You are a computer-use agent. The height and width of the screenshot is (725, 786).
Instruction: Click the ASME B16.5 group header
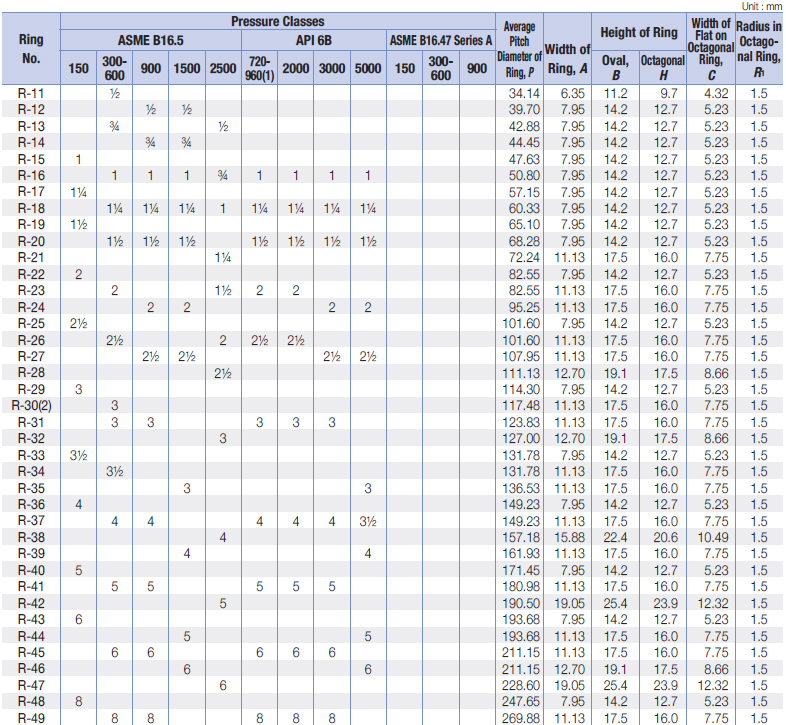coord(150,41)
